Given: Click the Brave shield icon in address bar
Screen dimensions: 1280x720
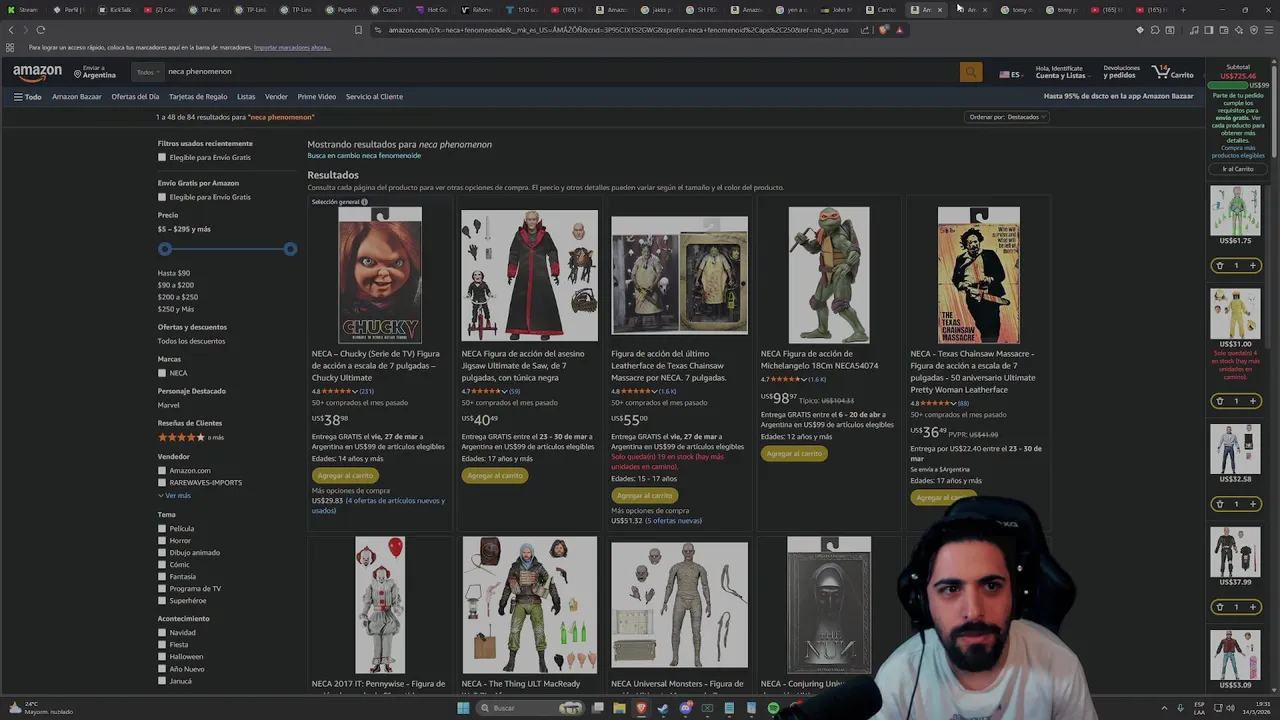Looking at the screenshot, I should [x=884, y=30].
